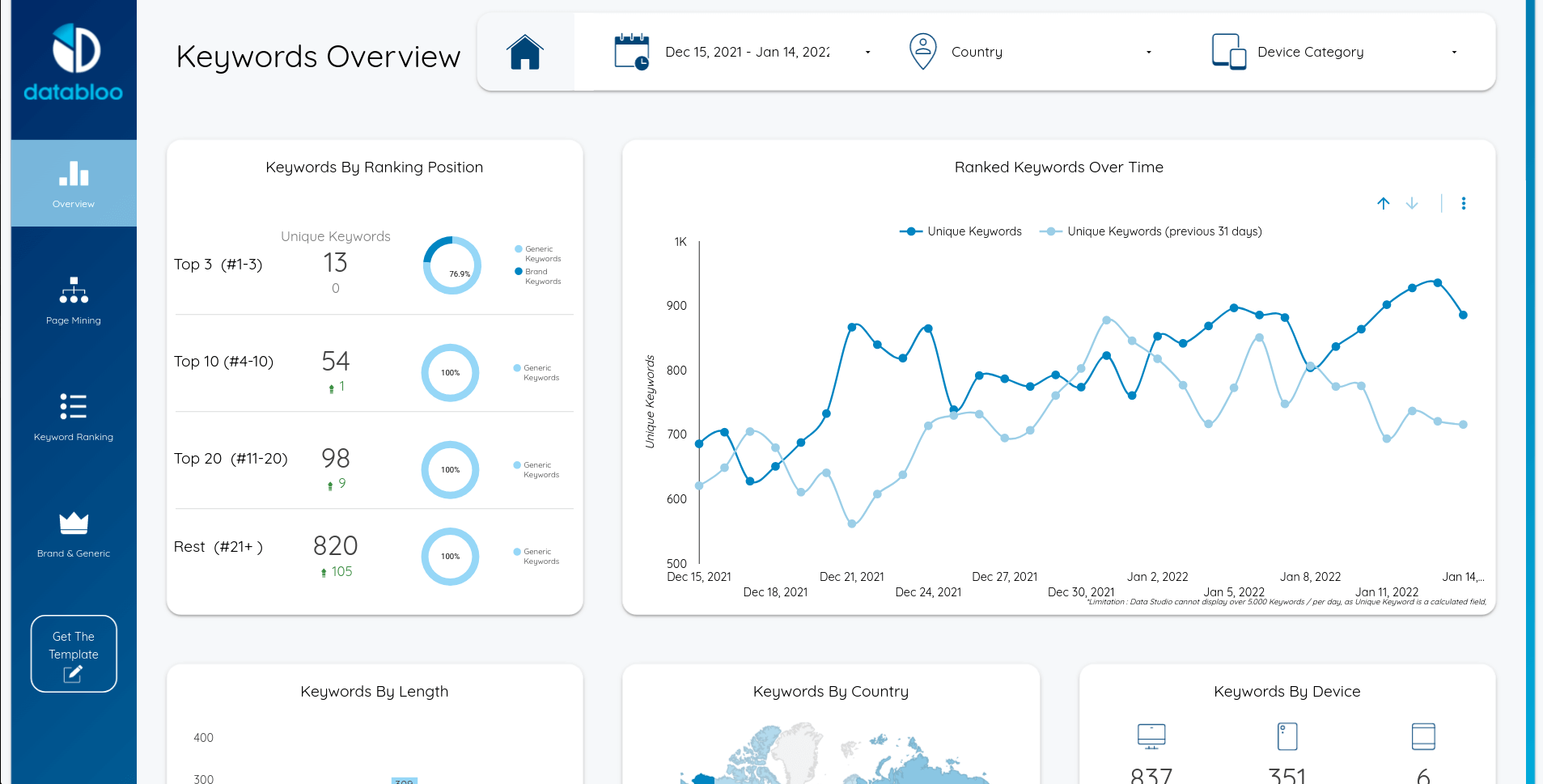Open the Device Category dropdown
1543x784 pixels.
1454,52
